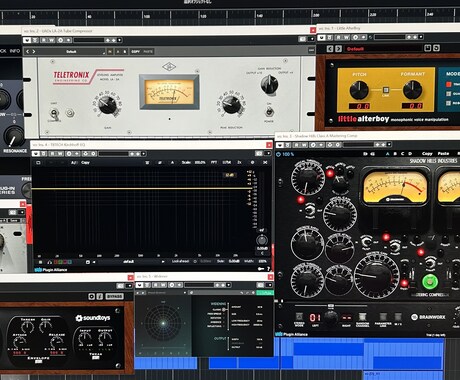Go to next preset in LA-2A window
This screenshot has width=460, height=380.
pyautogui.click(x=33, y=52)
